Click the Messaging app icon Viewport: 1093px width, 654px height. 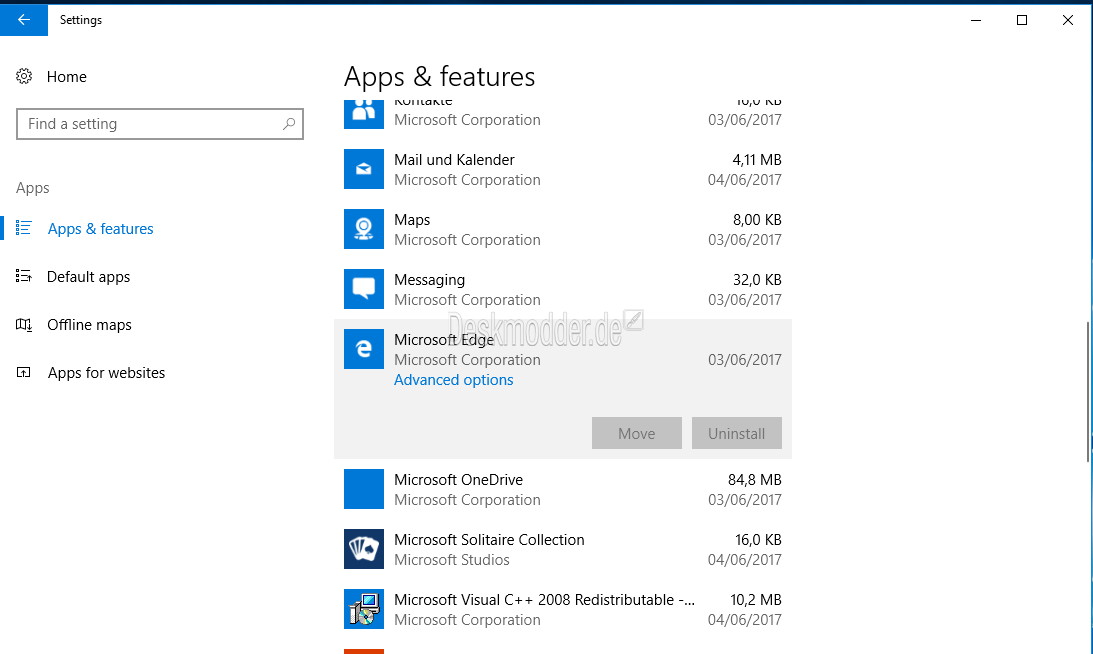[364, 289]
